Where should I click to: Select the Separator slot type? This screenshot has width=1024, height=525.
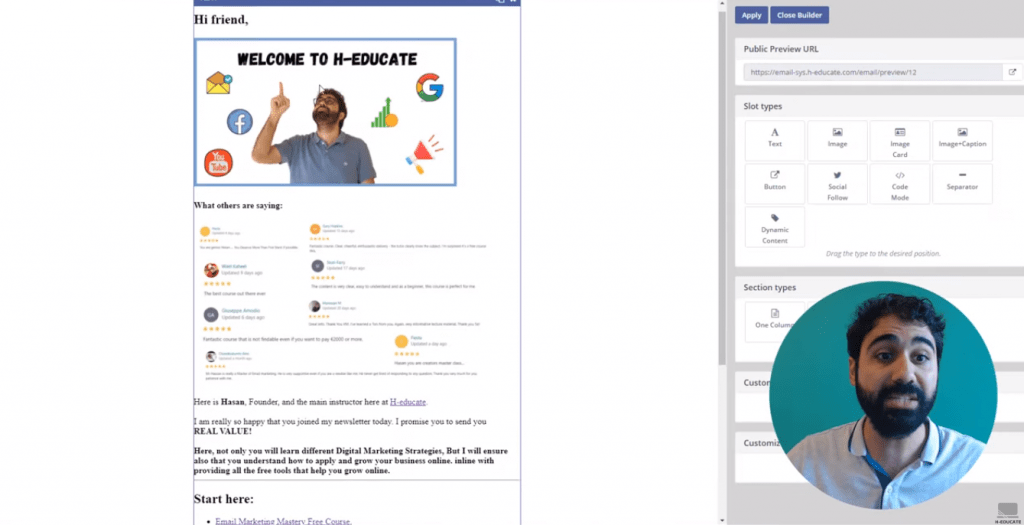[x=962, y=183]
